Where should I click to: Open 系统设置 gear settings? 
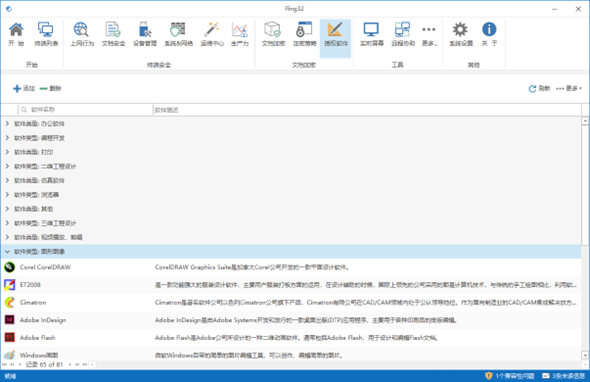click(461, 35)
